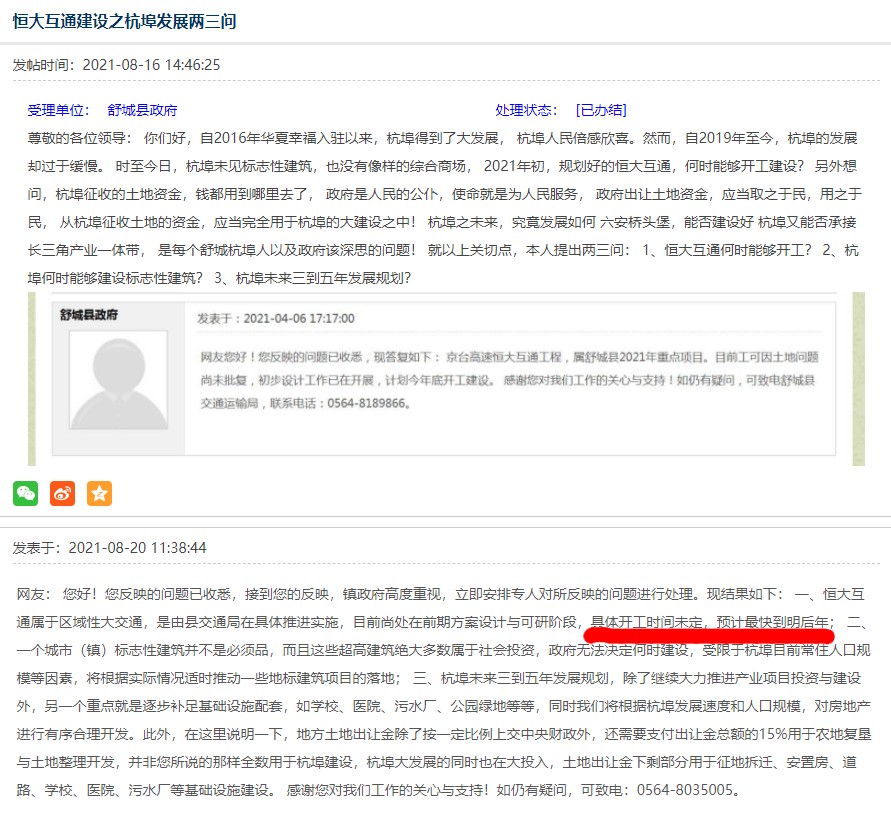Click the reply greeting 网友您好 in quoted box

(x=223, y=357)
